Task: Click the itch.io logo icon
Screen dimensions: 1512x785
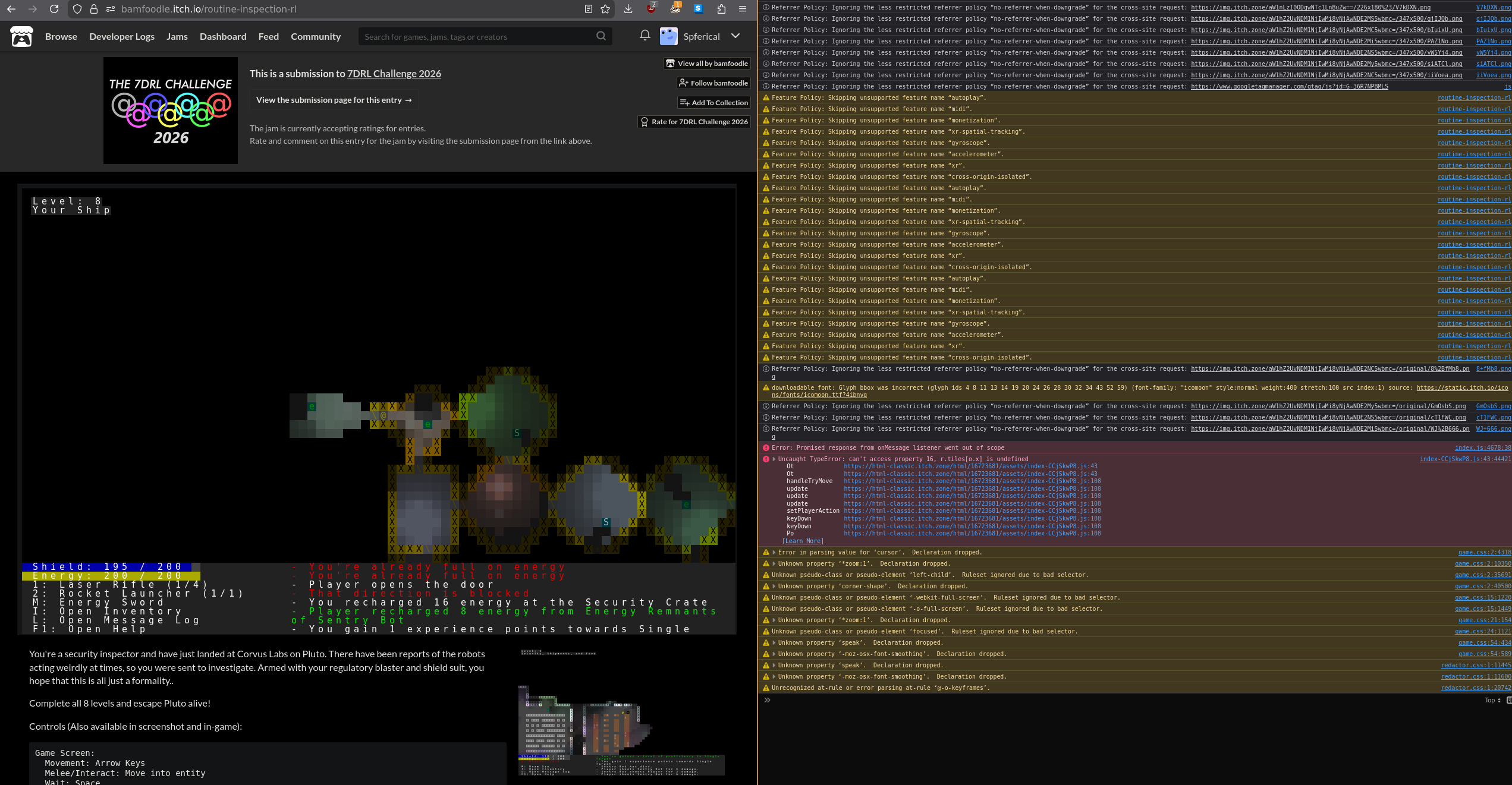Action: pos(22,37)
